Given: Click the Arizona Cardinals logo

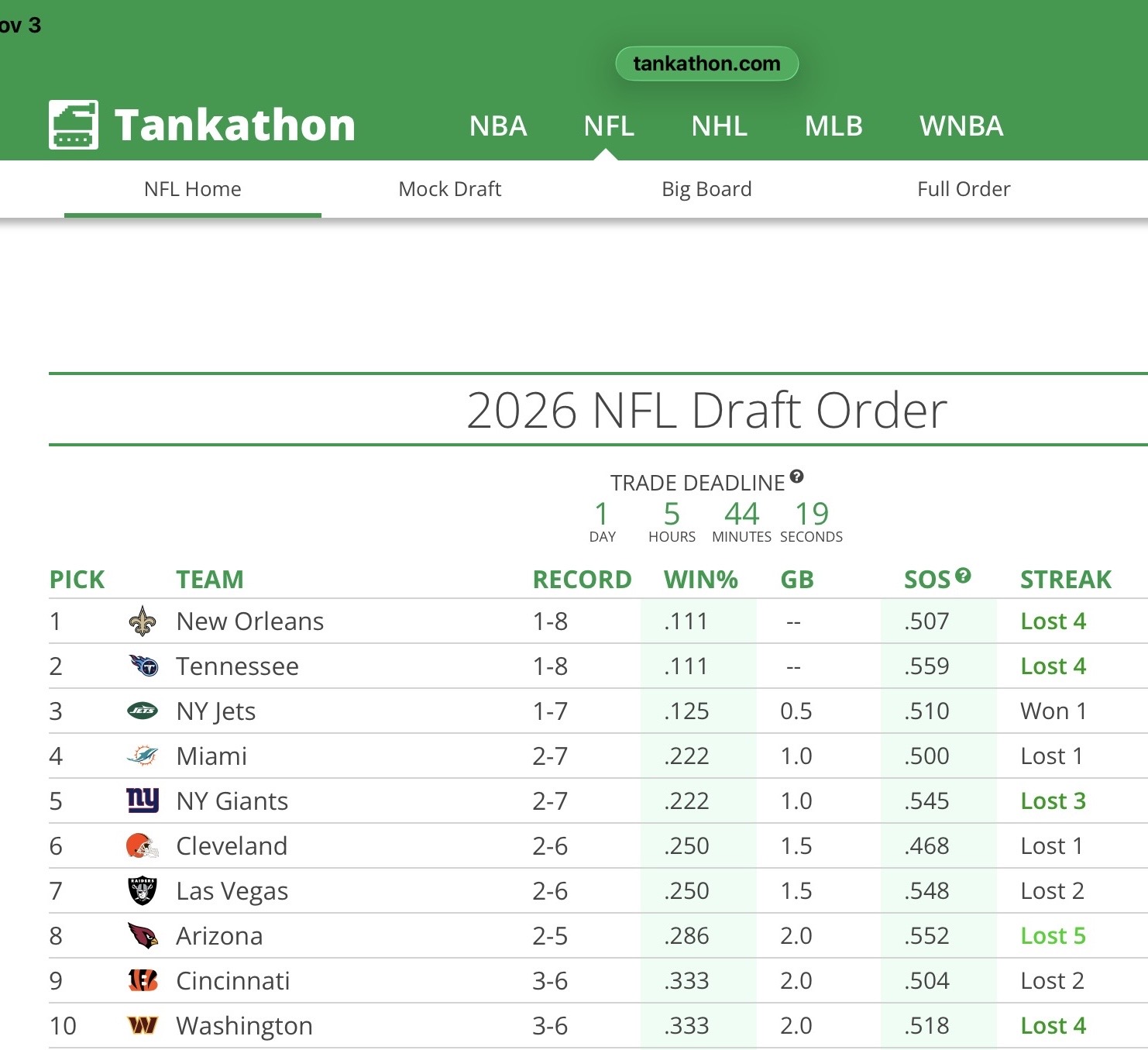Looking at the screenshot, I should click(143, 936).
